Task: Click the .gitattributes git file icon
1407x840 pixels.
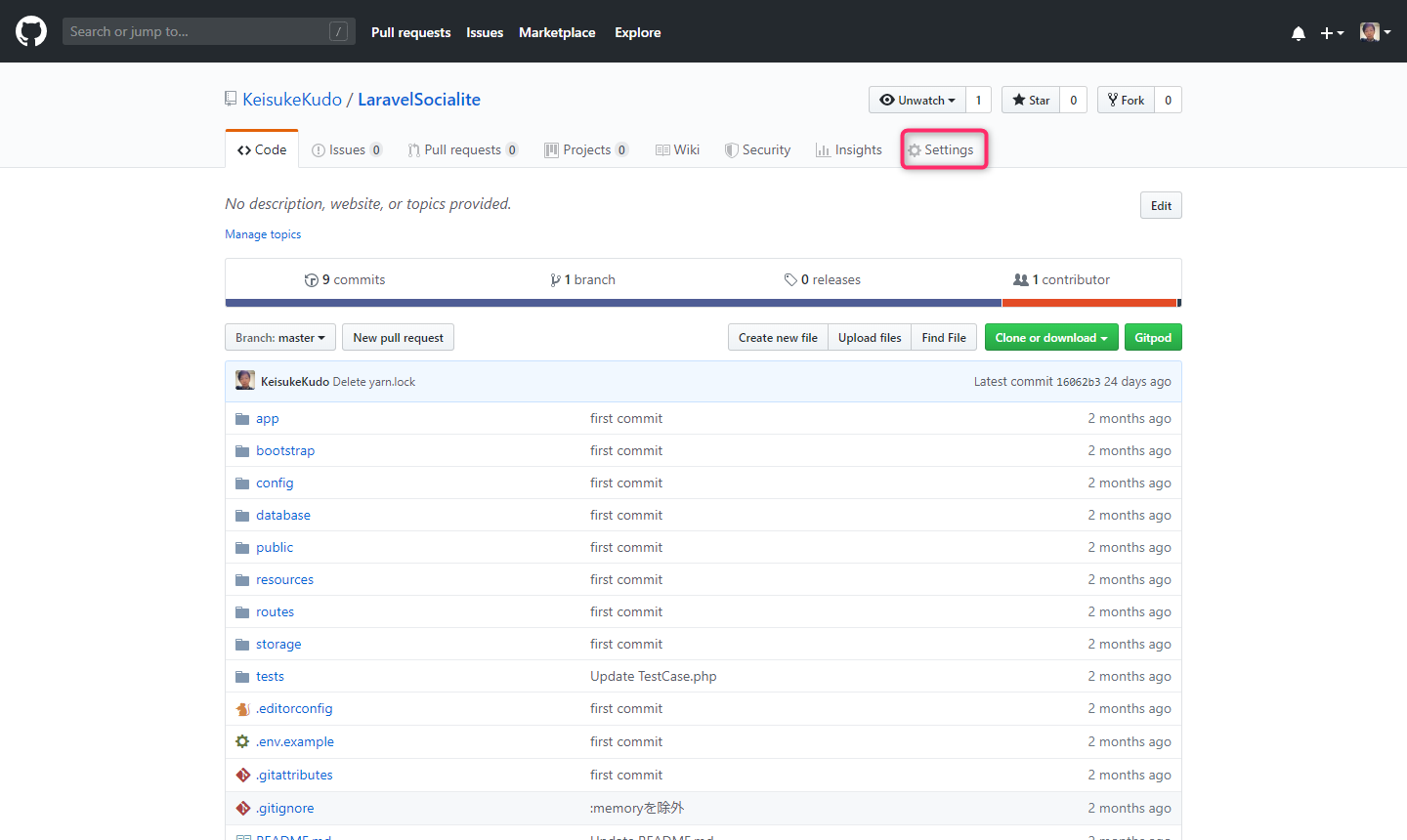Action: tap(243, 775)
